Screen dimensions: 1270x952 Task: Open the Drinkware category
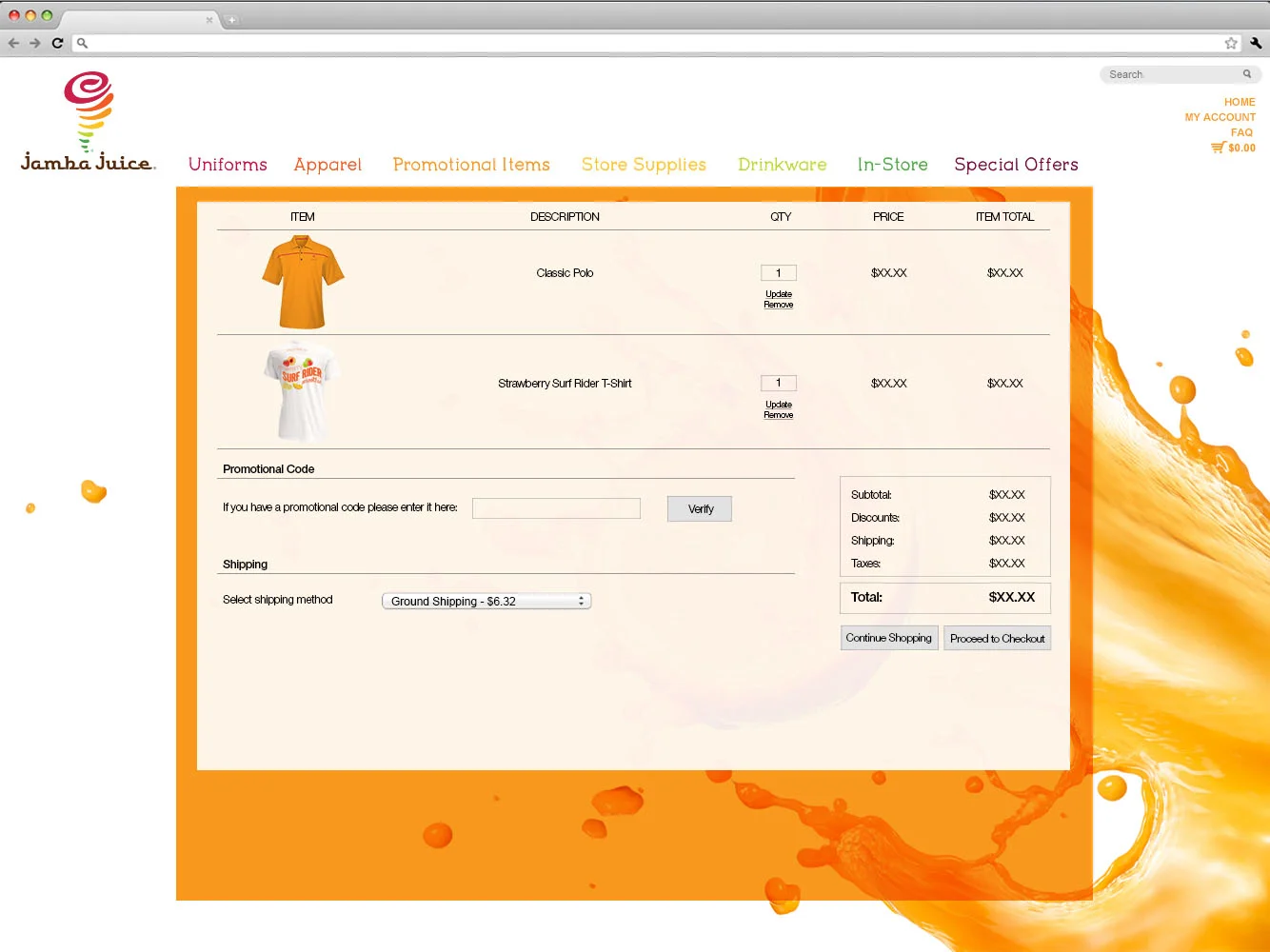click(783, 165)
